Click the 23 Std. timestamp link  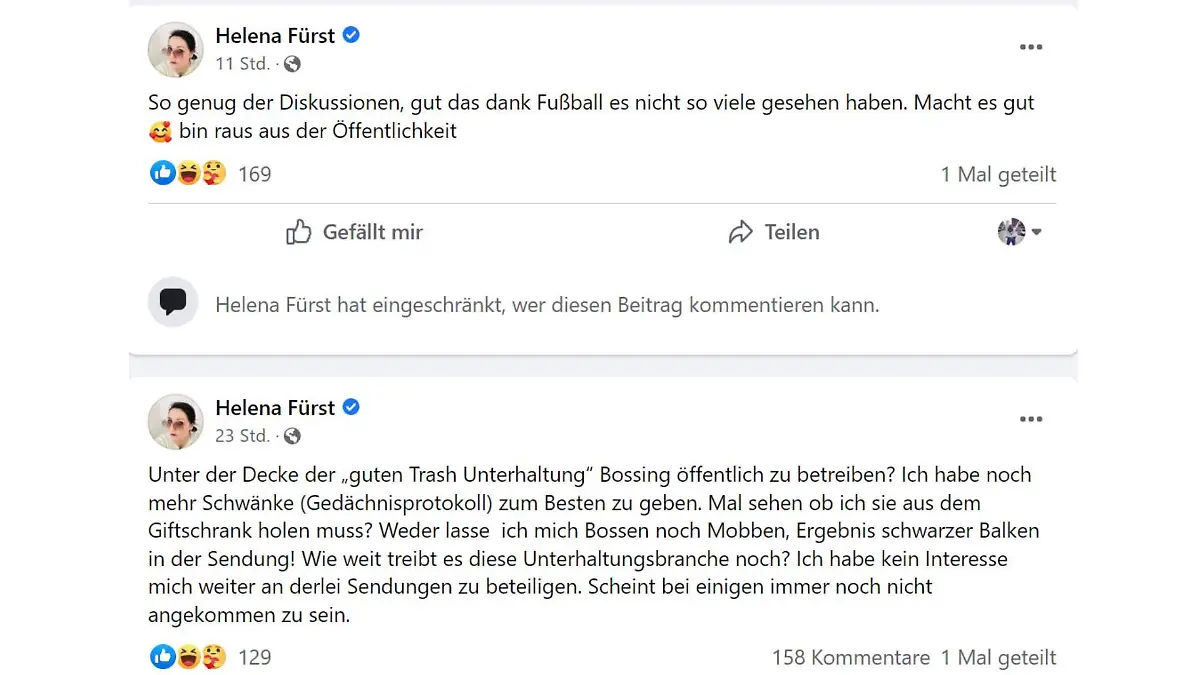pyautogui.click(x=242, y=436)
